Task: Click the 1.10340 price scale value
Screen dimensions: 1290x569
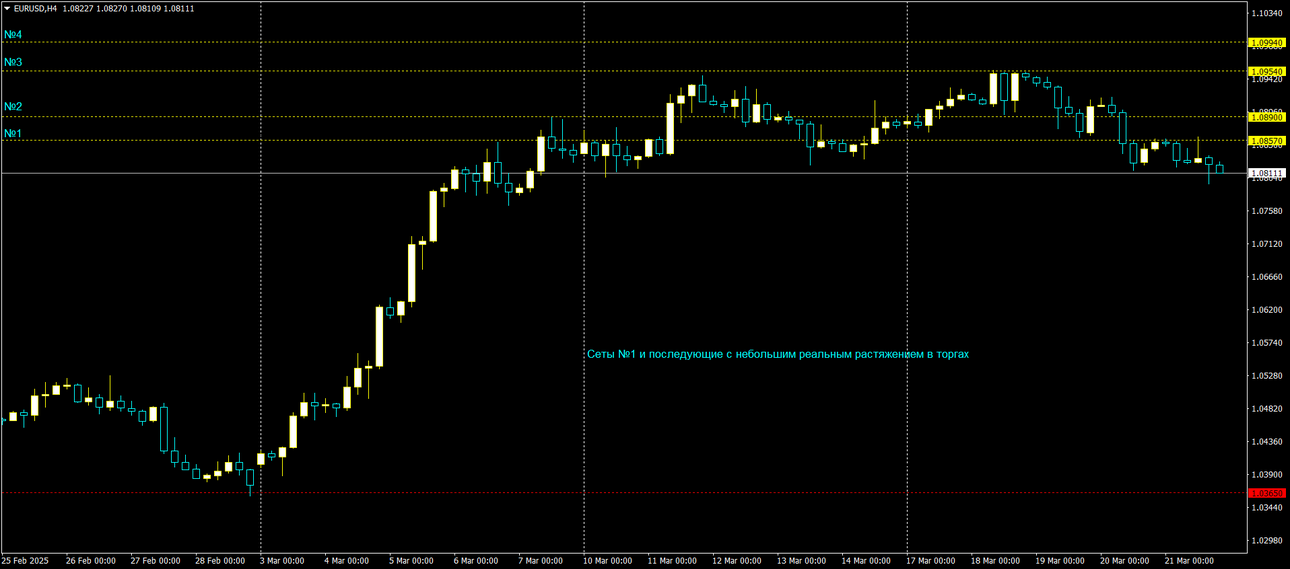Action: 1268,13
